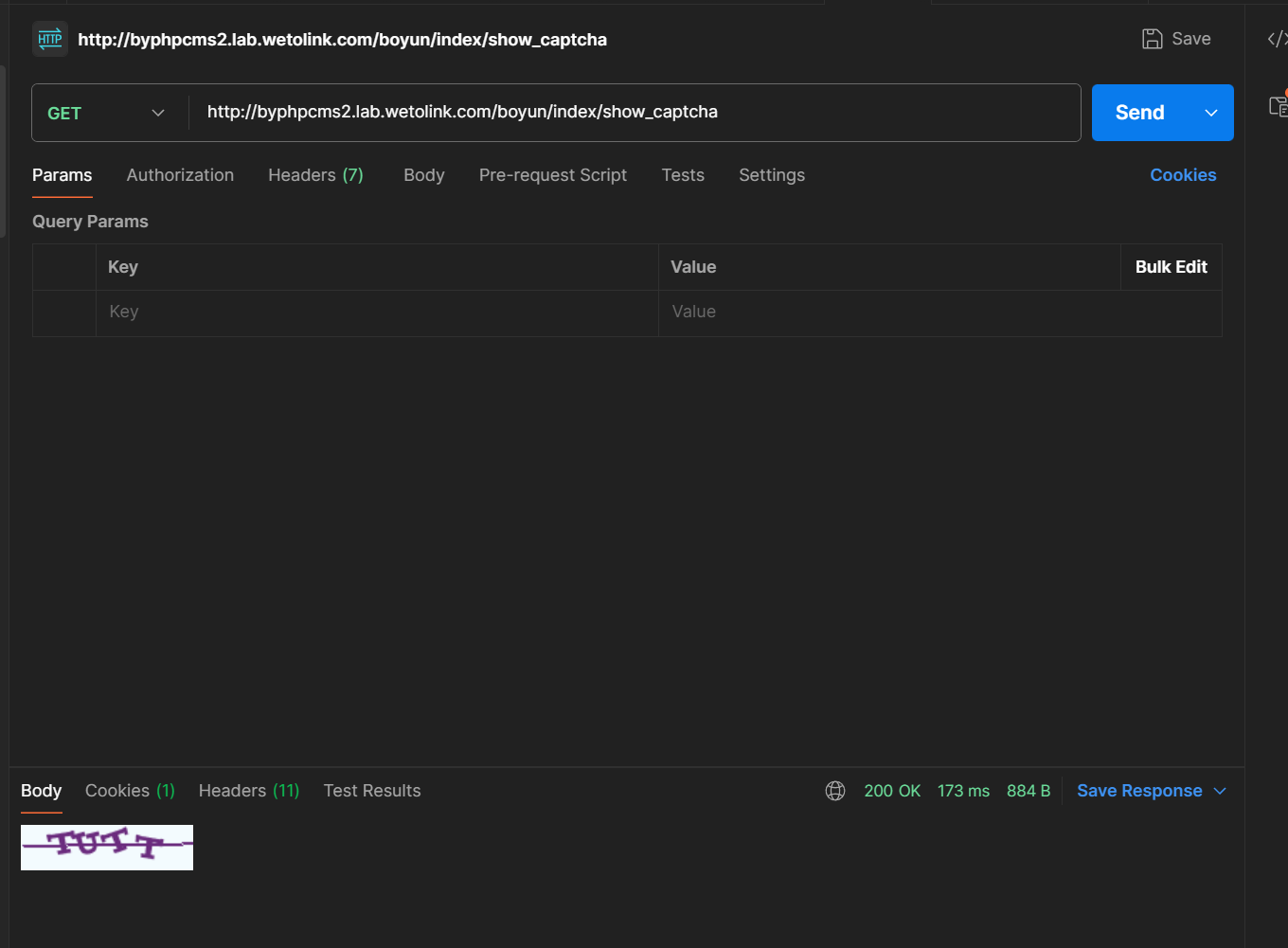Screen dimensions: 1288x948
Task: Select the response Body tab
Action: pos(42,791)
